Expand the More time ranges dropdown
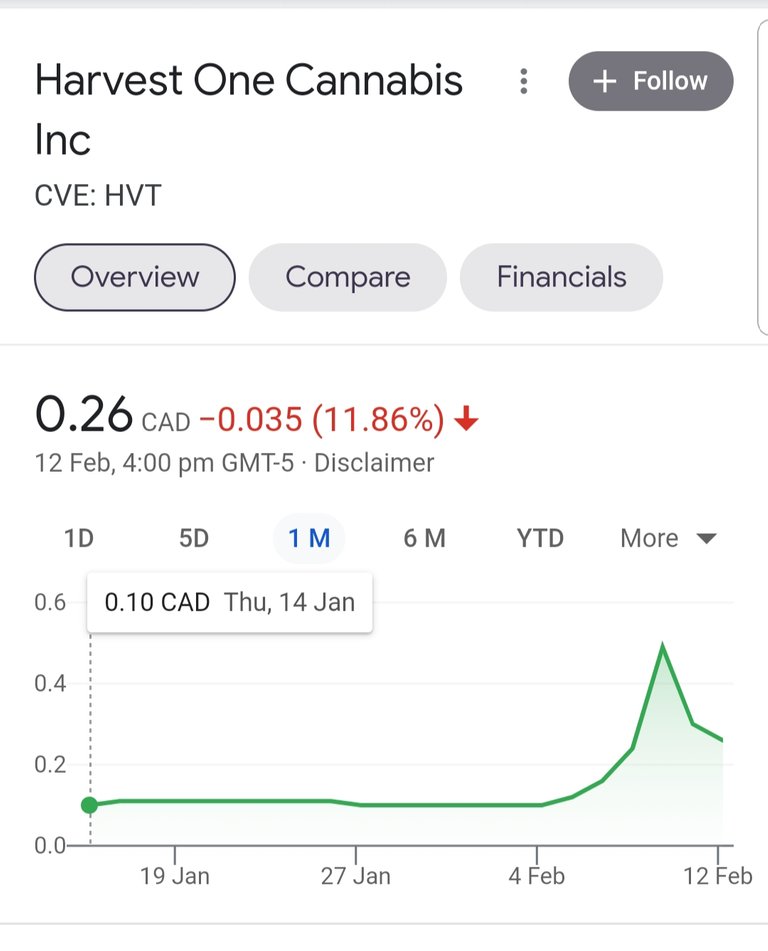The height and width of the screenshot is (951, 768). [668, 538]
